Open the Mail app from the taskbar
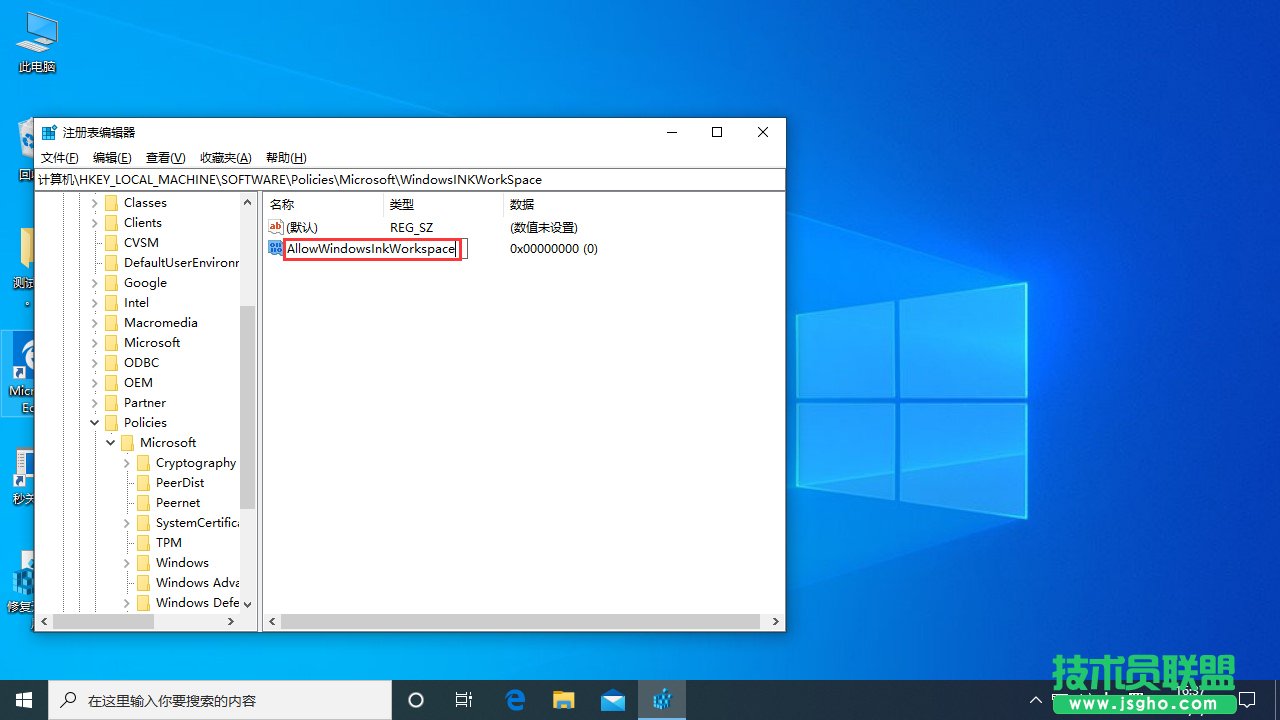The image size is (1280, 720). 611,699
